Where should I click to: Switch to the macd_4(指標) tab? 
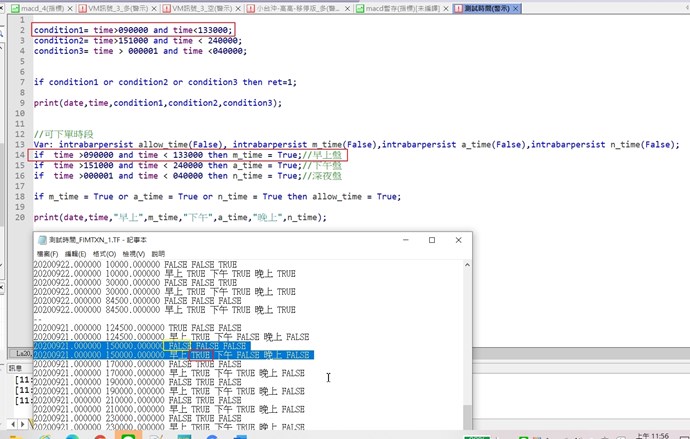pyautogui.click(x=40, y=8)
